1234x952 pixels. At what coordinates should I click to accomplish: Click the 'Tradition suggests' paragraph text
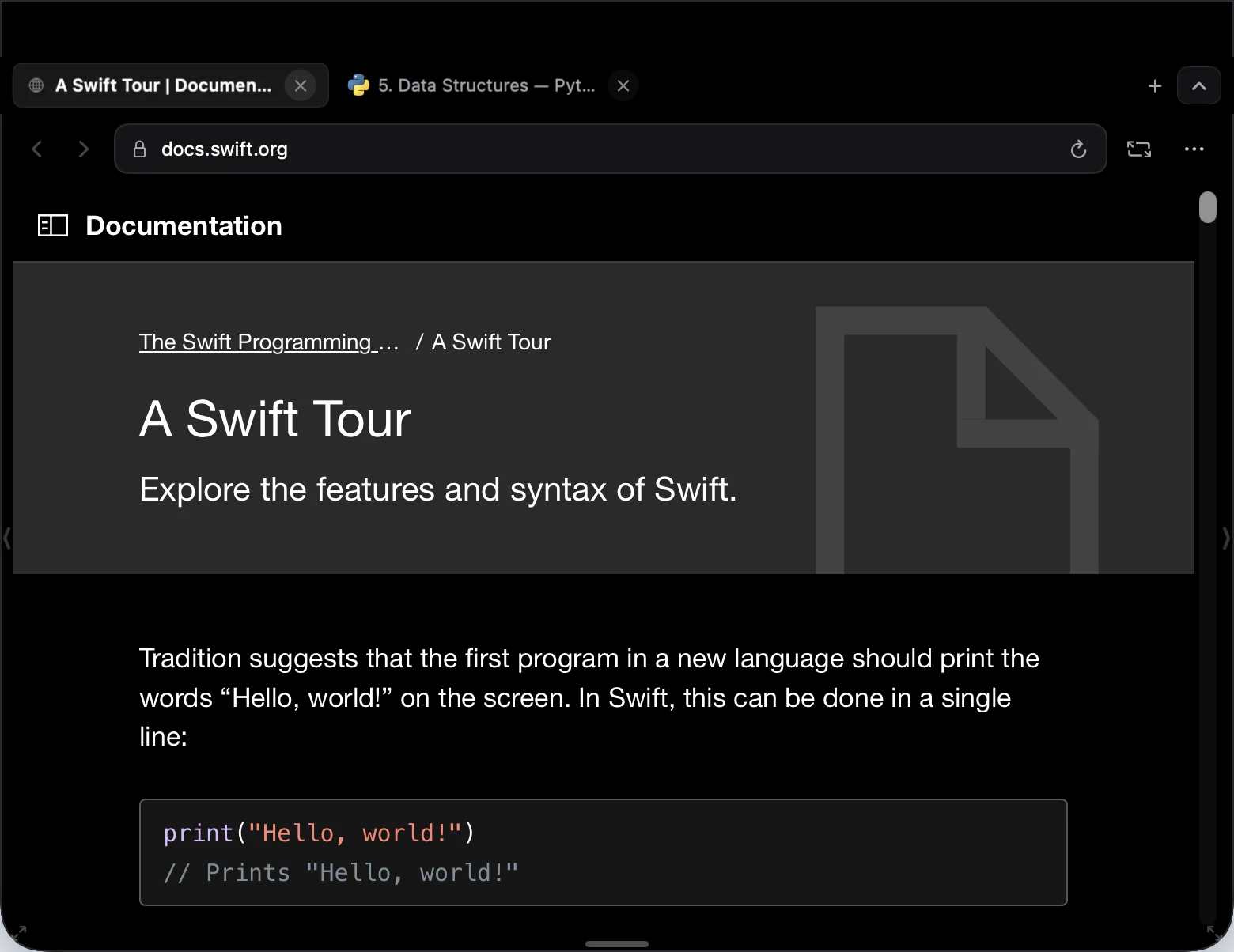click(589, 697)
